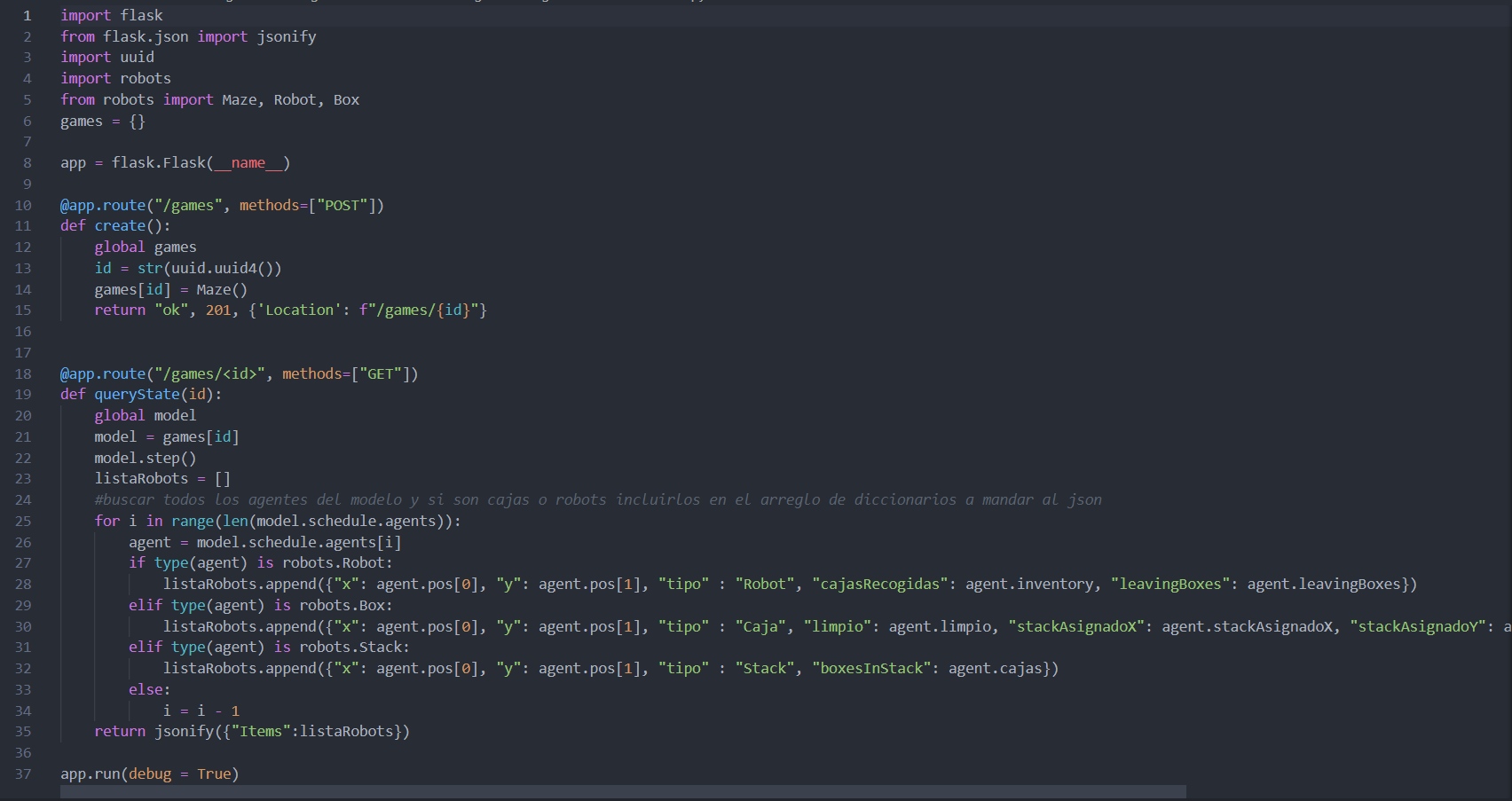Click 'global games' statement

click(x=146, y=247)
